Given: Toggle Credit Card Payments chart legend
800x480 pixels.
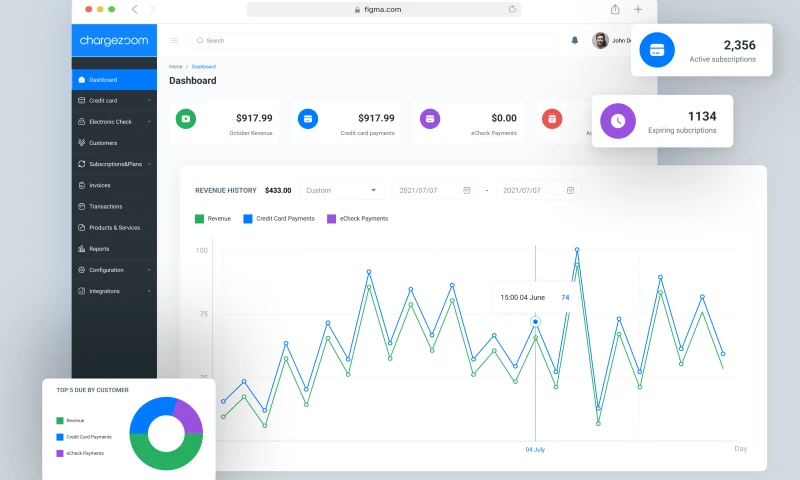Looking at the screenshot, I should coord(279,219).
